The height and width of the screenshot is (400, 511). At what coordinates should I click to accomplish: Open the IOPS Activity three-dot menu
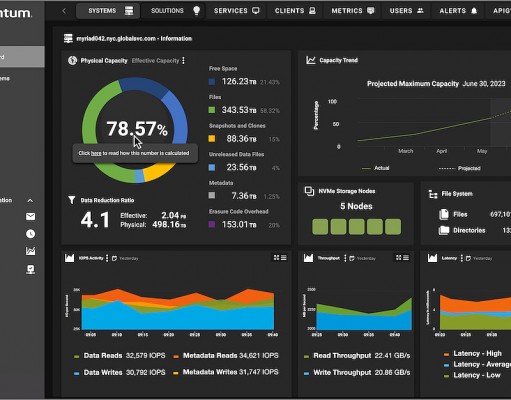coord(107,258)
